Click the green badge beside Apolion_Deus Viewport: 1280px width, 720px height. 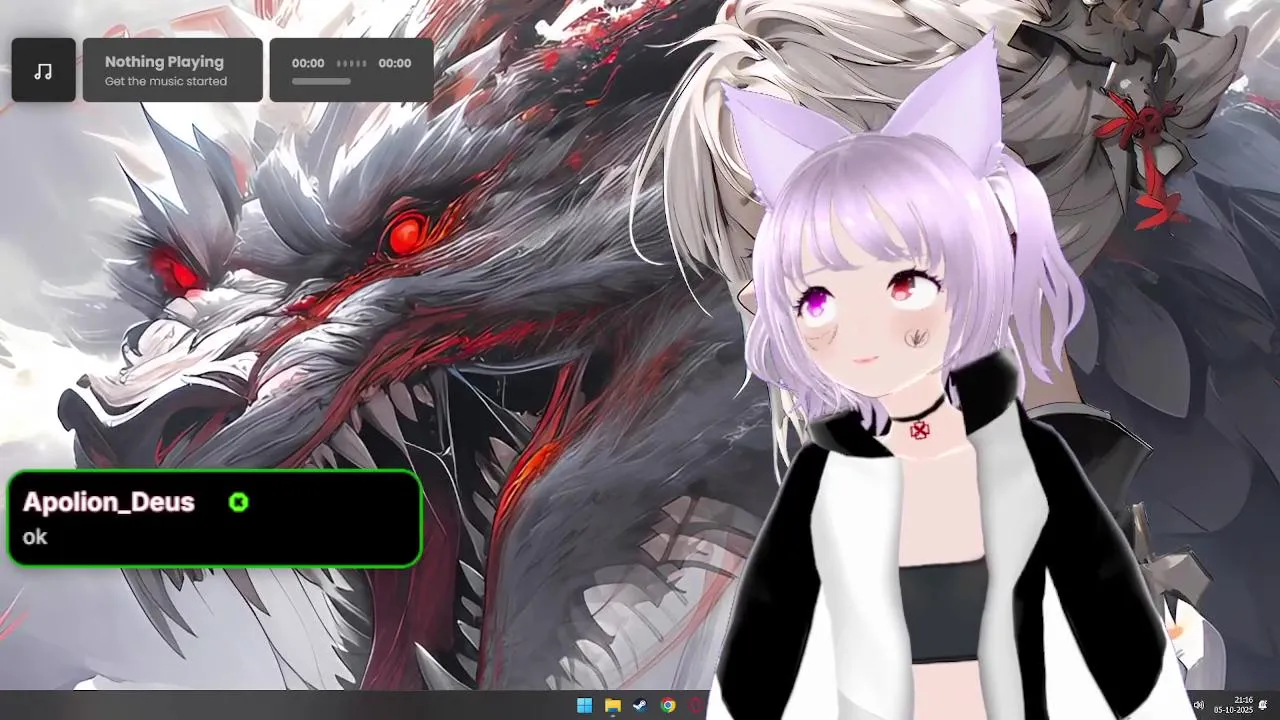tap(238, 502)
